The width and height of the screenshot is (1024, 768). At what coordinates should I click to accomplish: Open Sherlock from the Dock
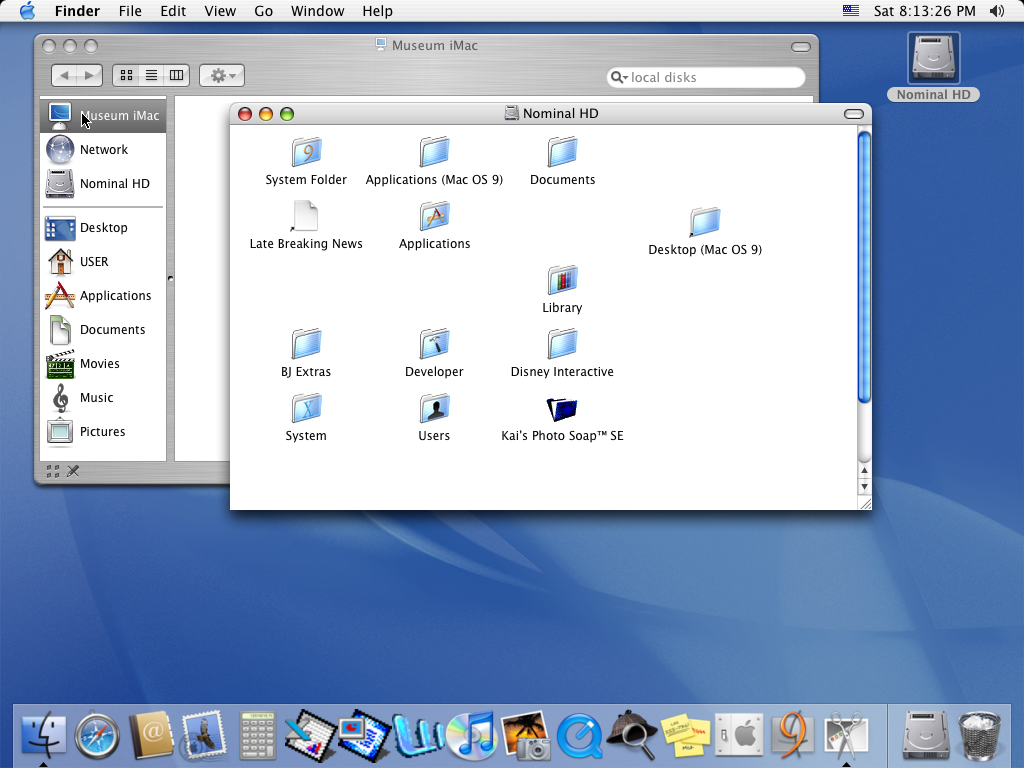632,735
